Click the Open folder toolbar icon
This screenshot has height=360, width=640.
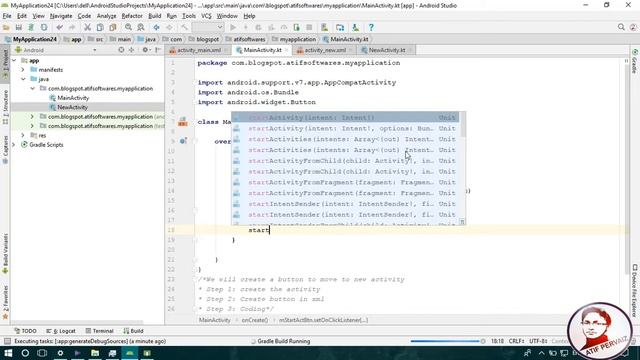coord(6,27)
